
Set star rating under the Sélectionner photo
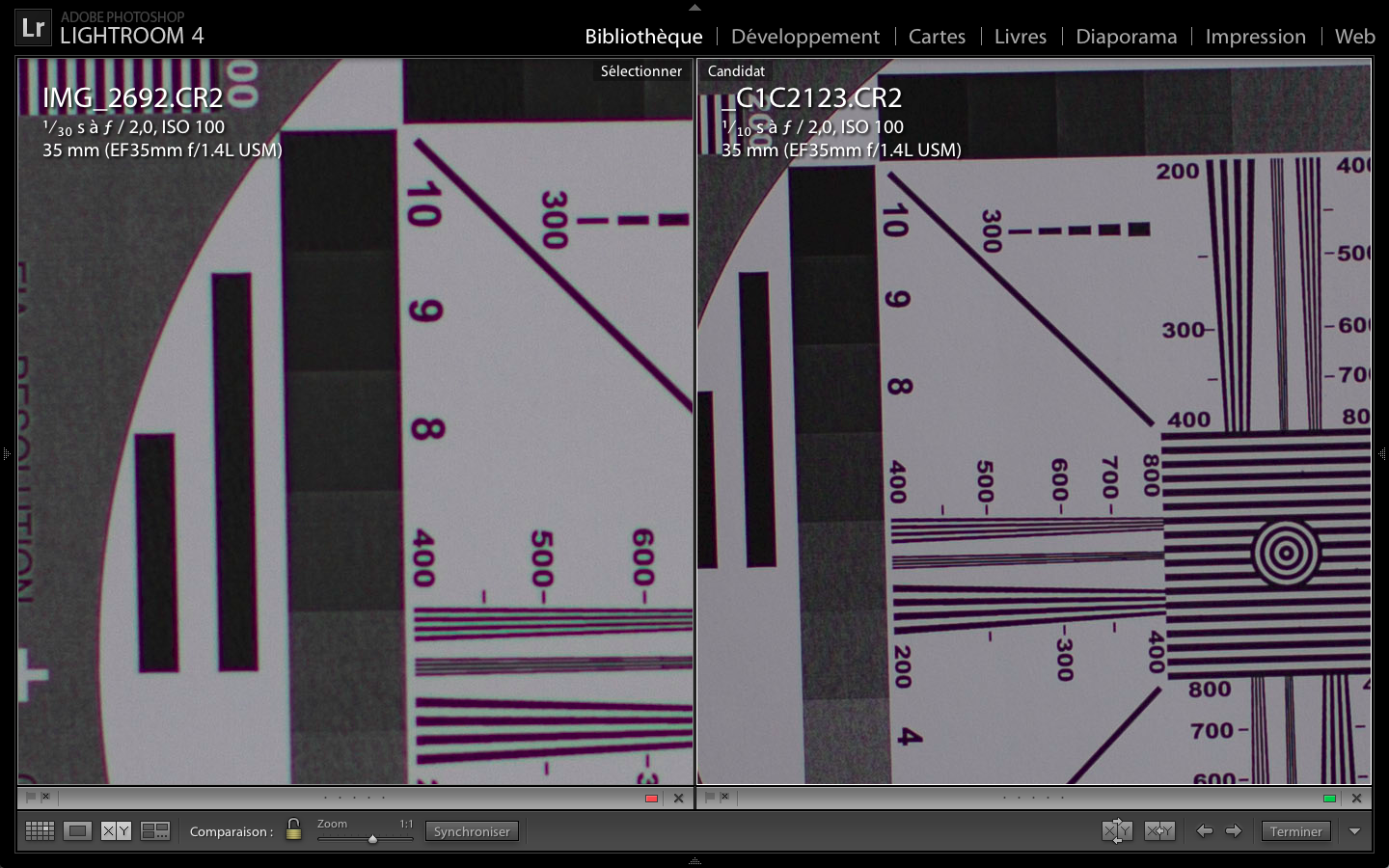point(354,798)
